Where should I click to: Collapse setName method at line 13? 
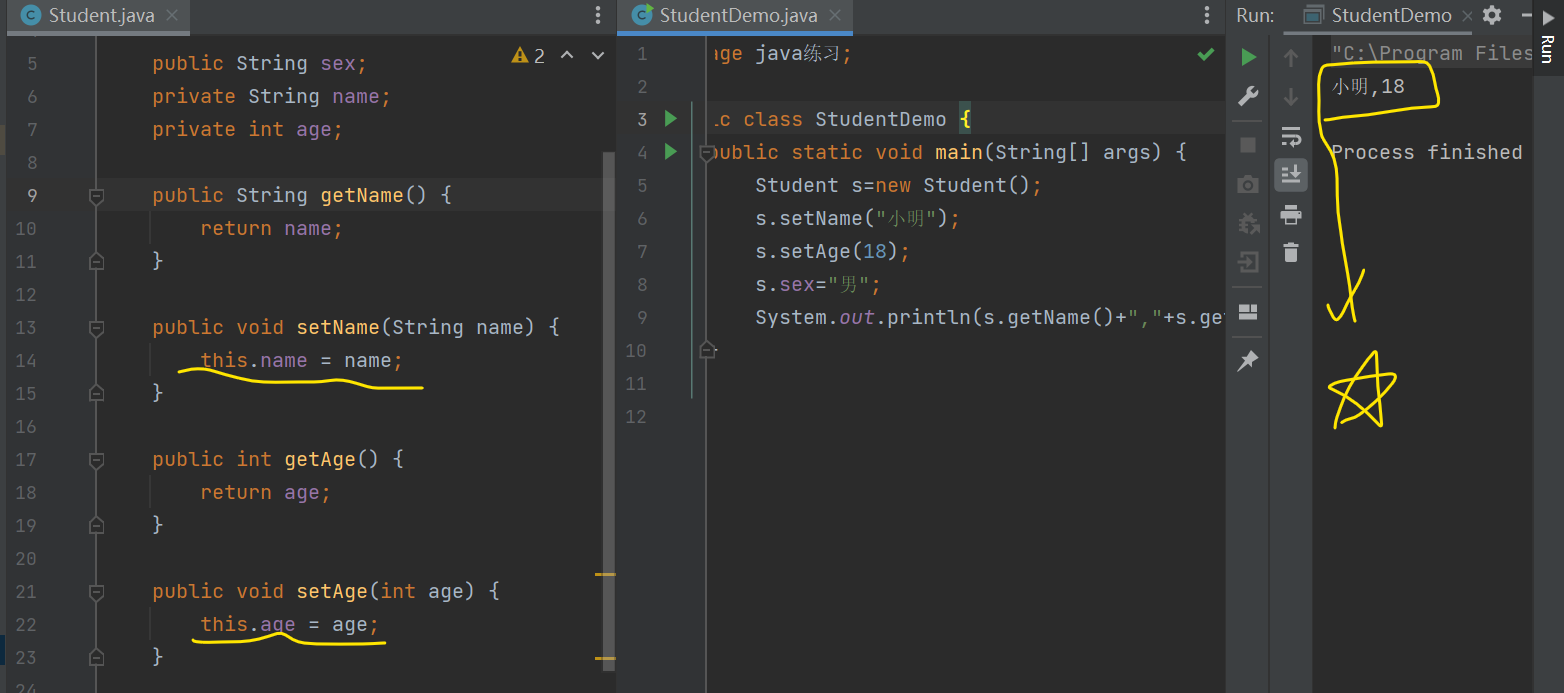(97, 328)
